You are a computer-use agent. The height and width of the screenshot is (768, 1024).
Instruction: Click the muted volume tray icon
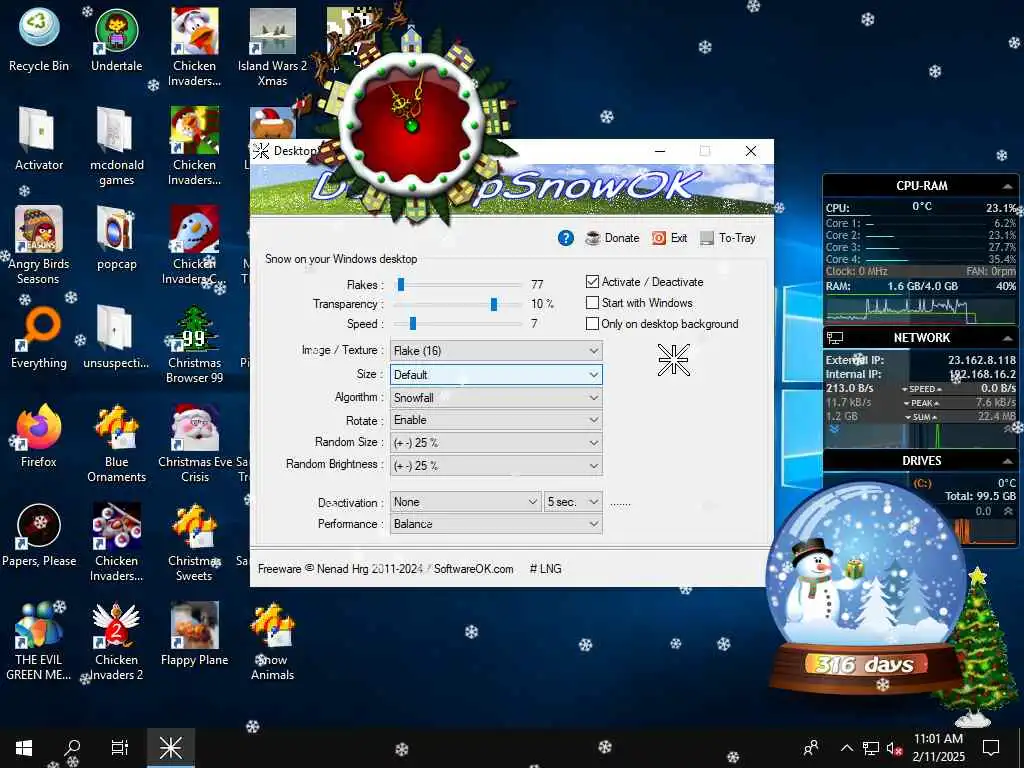pos(894,748)
